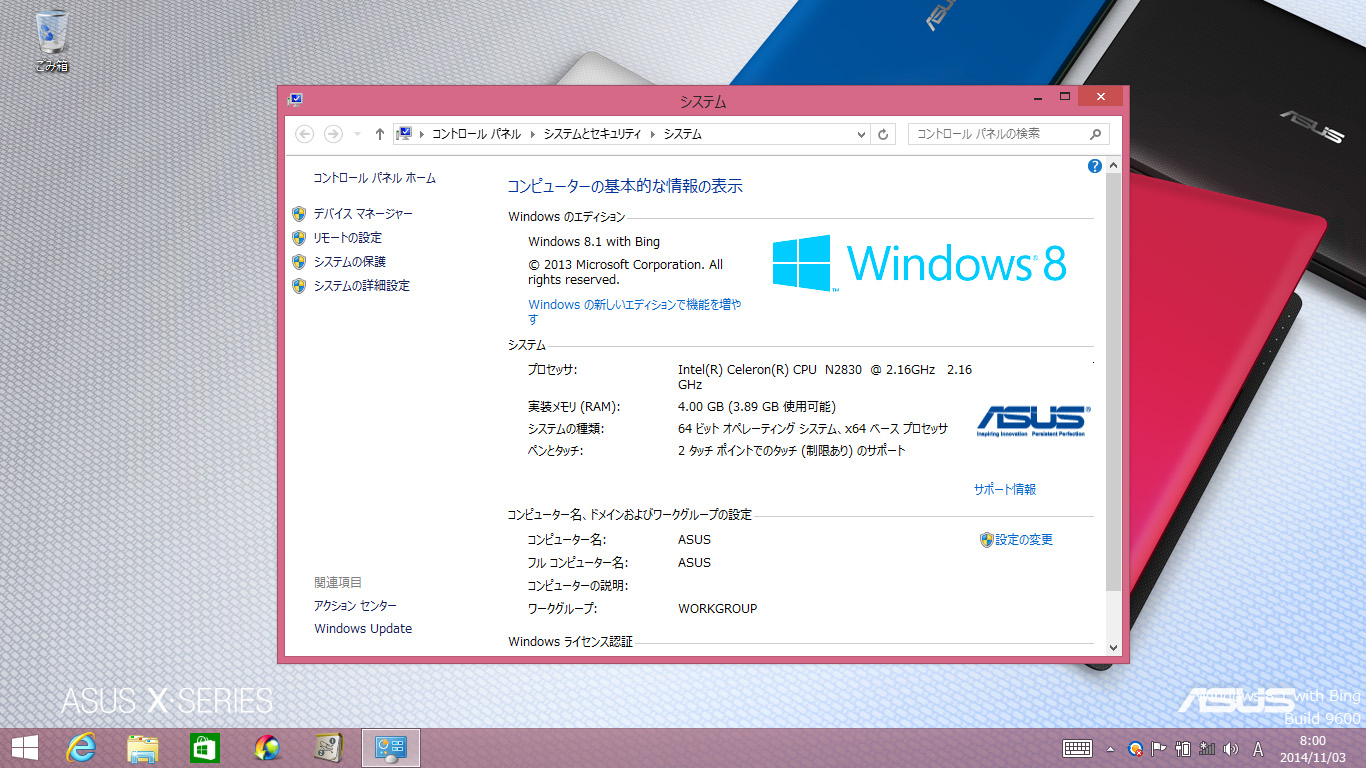Open the tan gift-box app on taskbar

point(328,748)
